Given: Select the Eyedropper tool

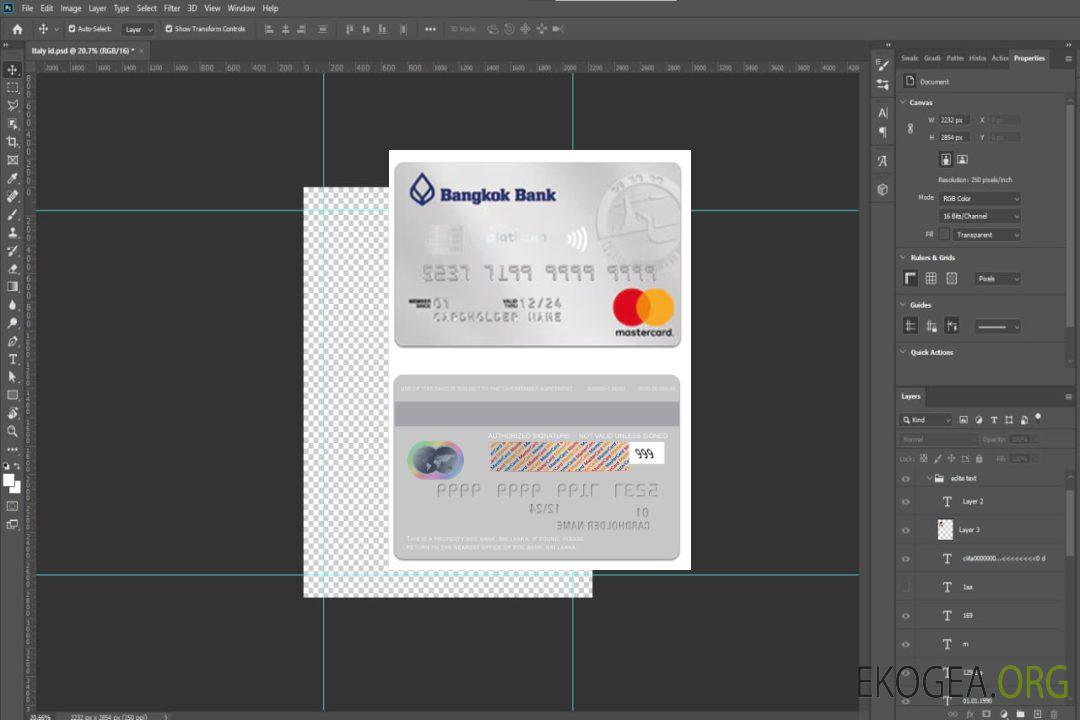Looking at the screenshot, I should tap(12, 178).
